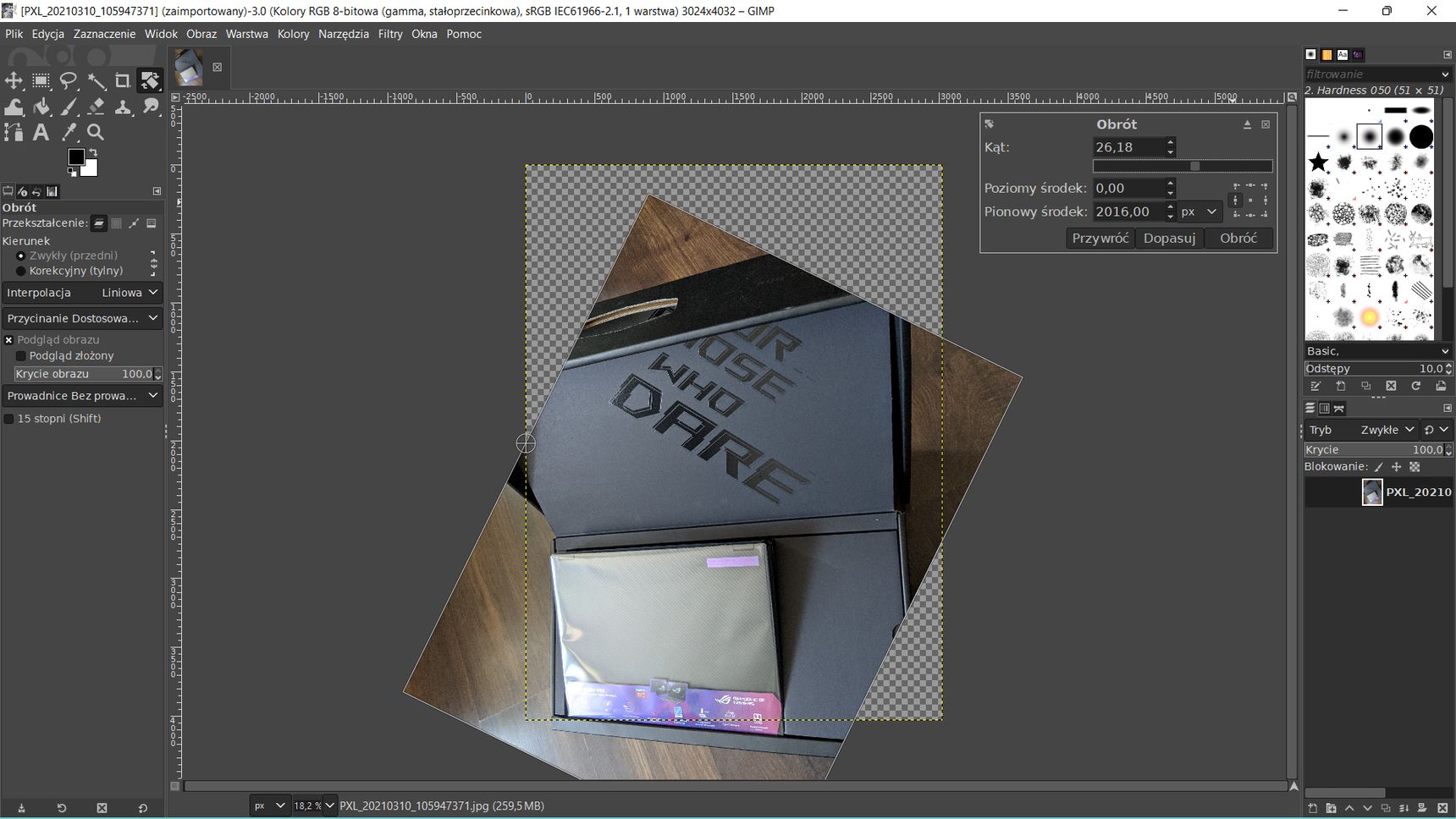
Task: Toggle Podgląd obrazu checkbox
Action: pos(8,340)
